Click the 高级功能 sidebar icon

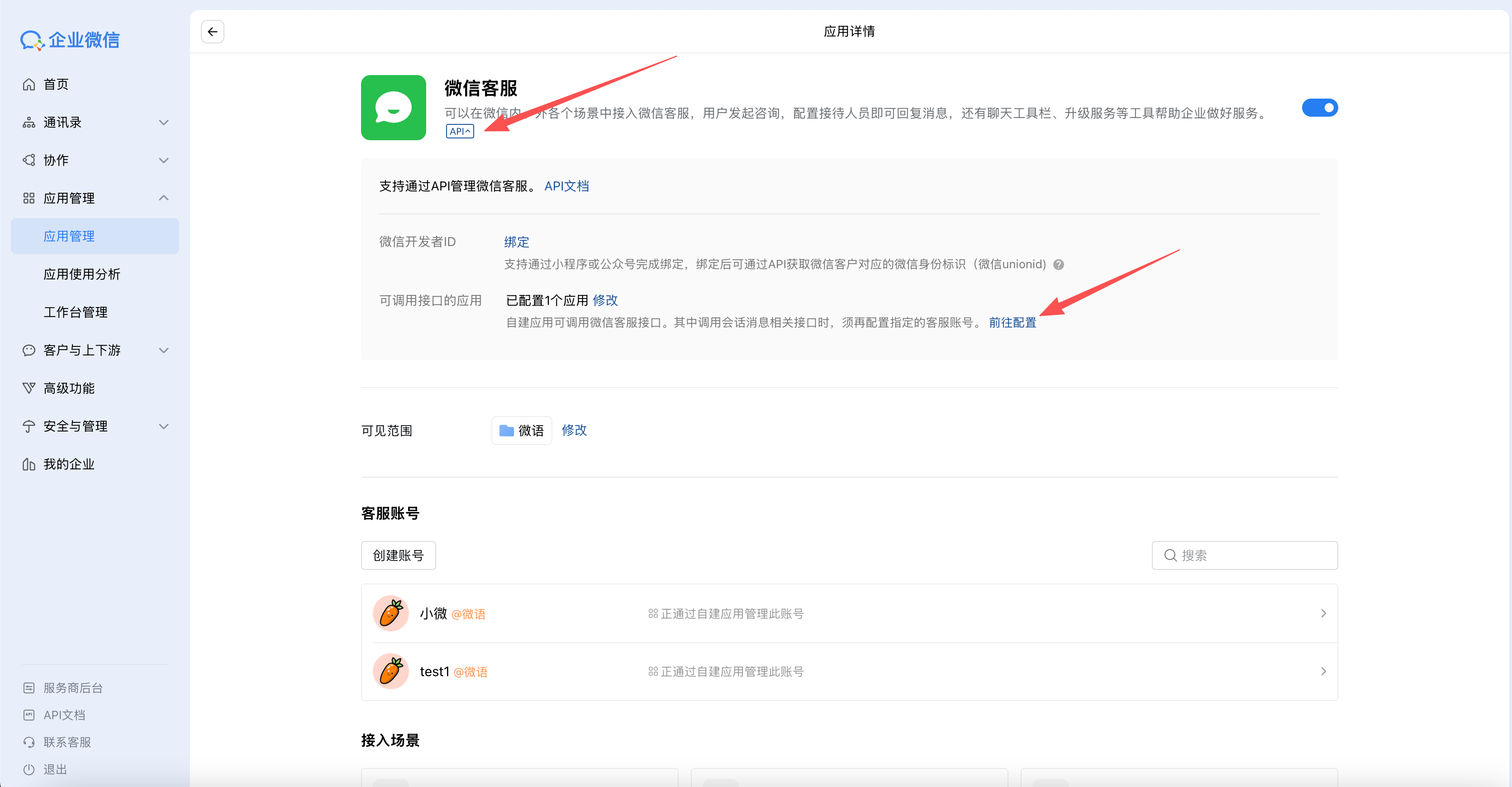pos(29,387)
